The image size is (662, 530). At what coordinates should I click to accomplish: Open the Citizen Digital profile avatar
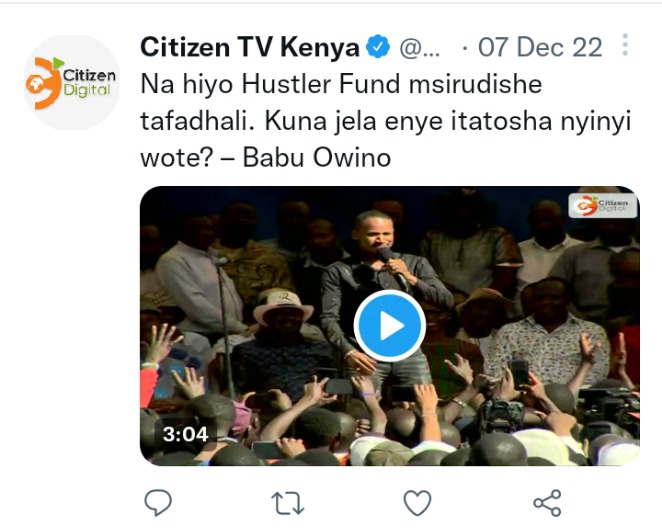(71, 83)
